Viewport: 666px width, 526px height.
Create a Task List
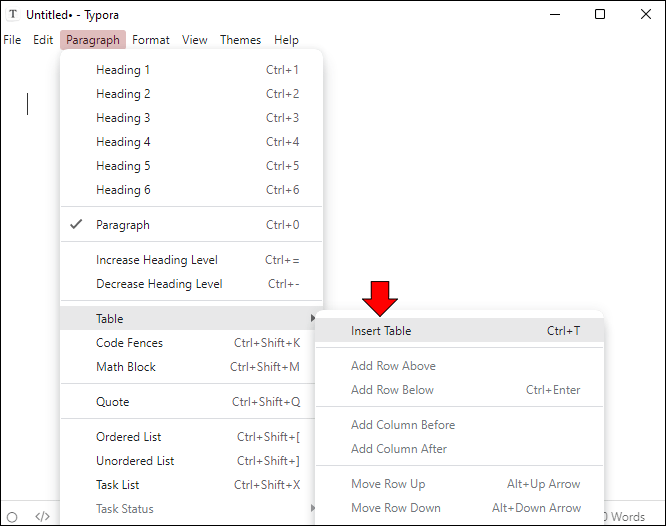[118, 485]
